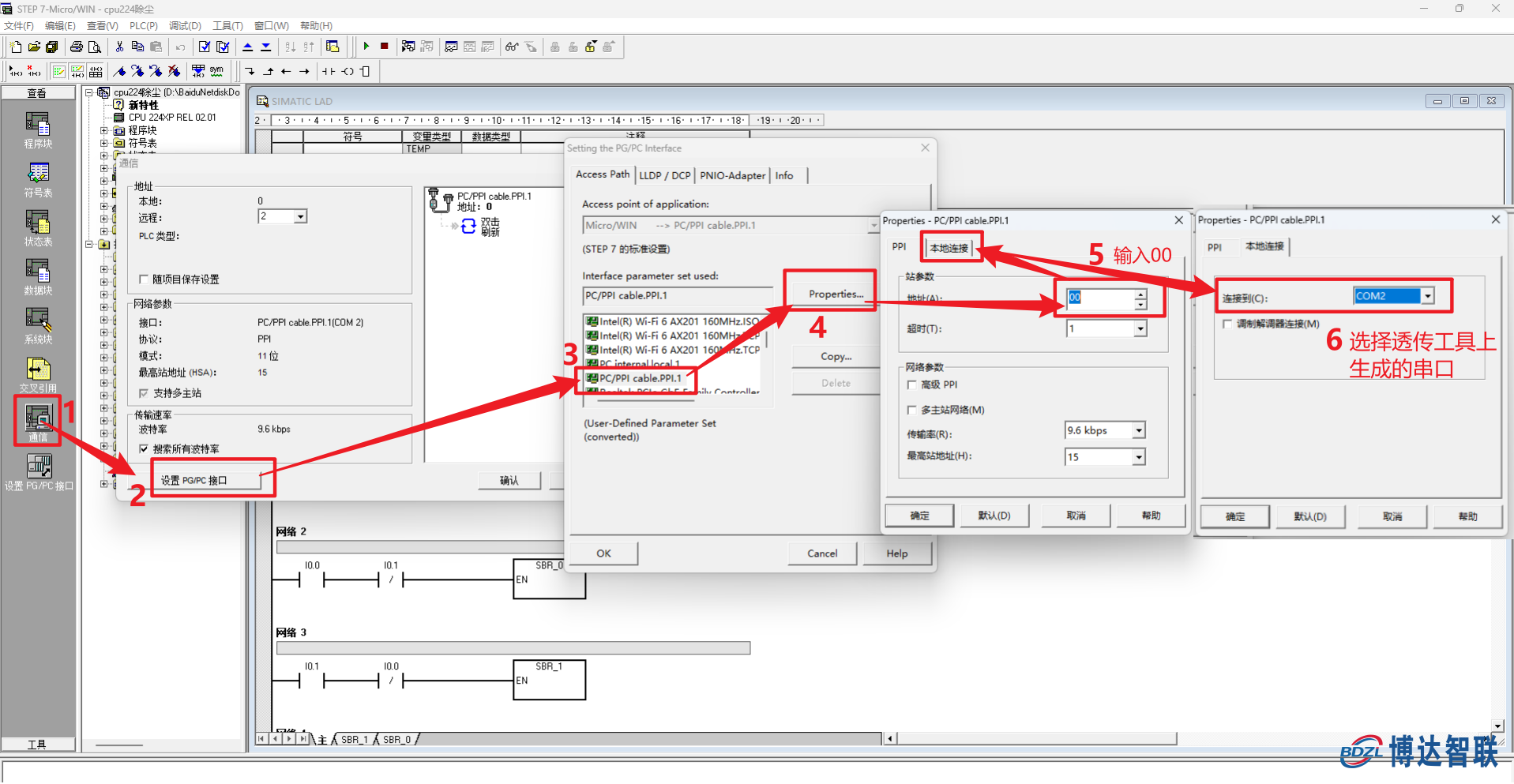Image resolution: width=1514 pixels, height=784 pixels.
Task: Click the Copy... button
Action: tap(836, 356)
